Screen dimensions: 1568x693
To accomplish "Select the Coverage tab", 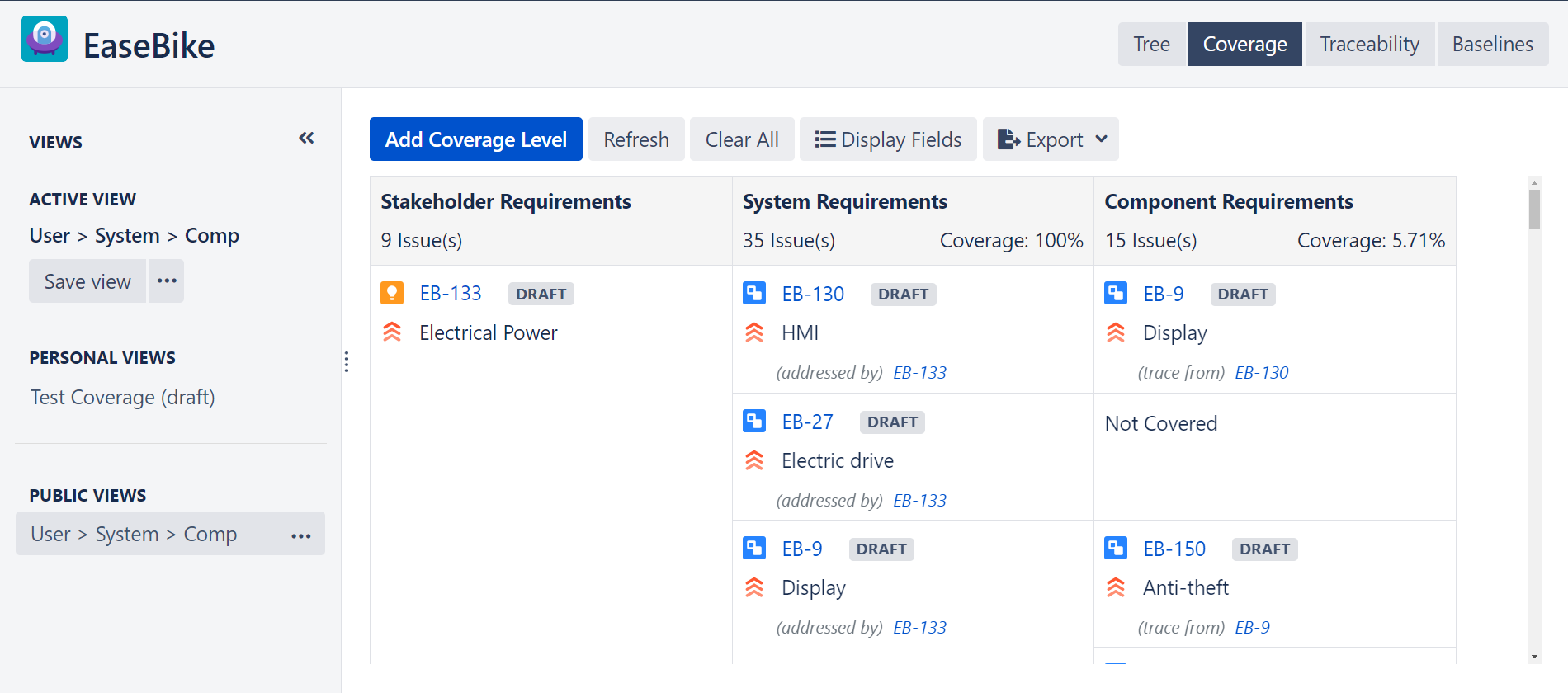I will click(x=1244, y=44).
